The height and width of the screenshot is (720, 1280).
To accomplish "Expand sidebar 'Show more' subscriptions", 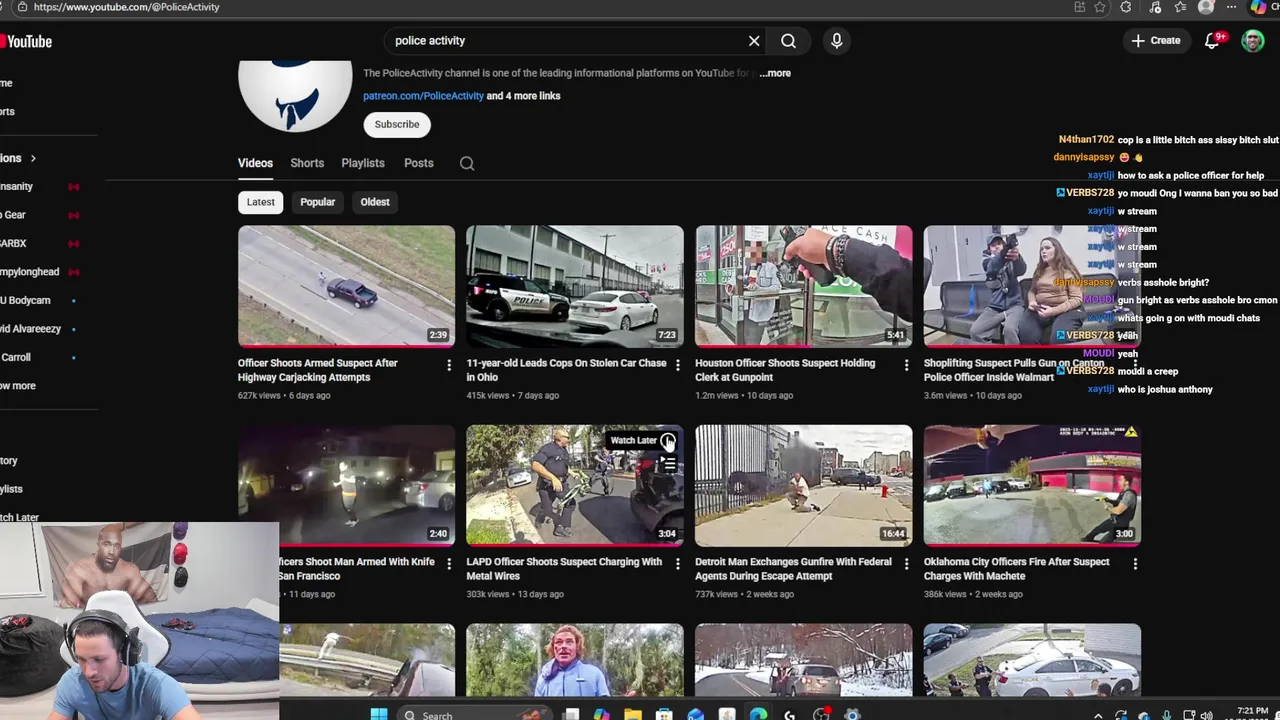I will pyautogui.click(x=18, y=386).
